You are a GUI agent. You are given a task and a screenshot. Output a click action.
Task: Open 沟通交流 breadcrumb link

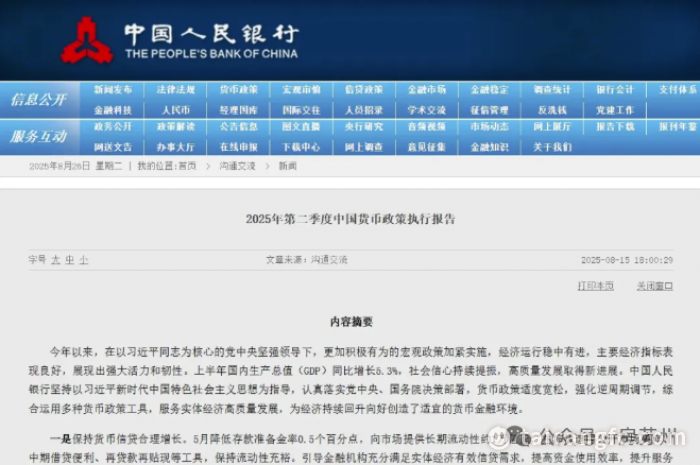coord(237,166)
